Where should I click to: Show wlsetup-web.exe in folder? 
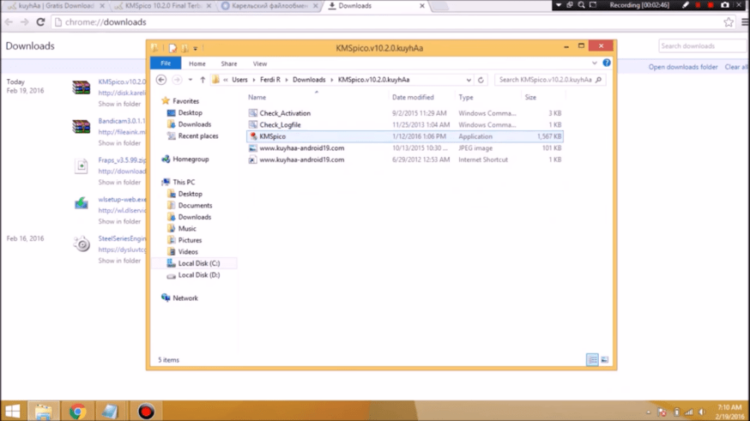120,222
